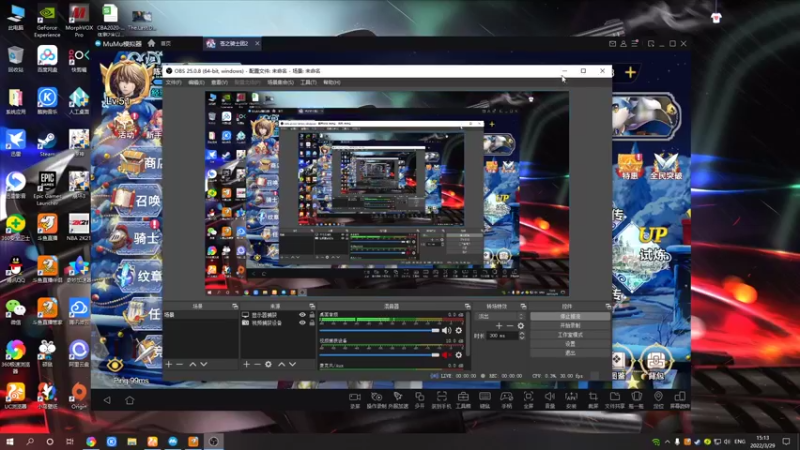
Task: Open the OBS 编辑(E) menu
Action: point(196,82)
